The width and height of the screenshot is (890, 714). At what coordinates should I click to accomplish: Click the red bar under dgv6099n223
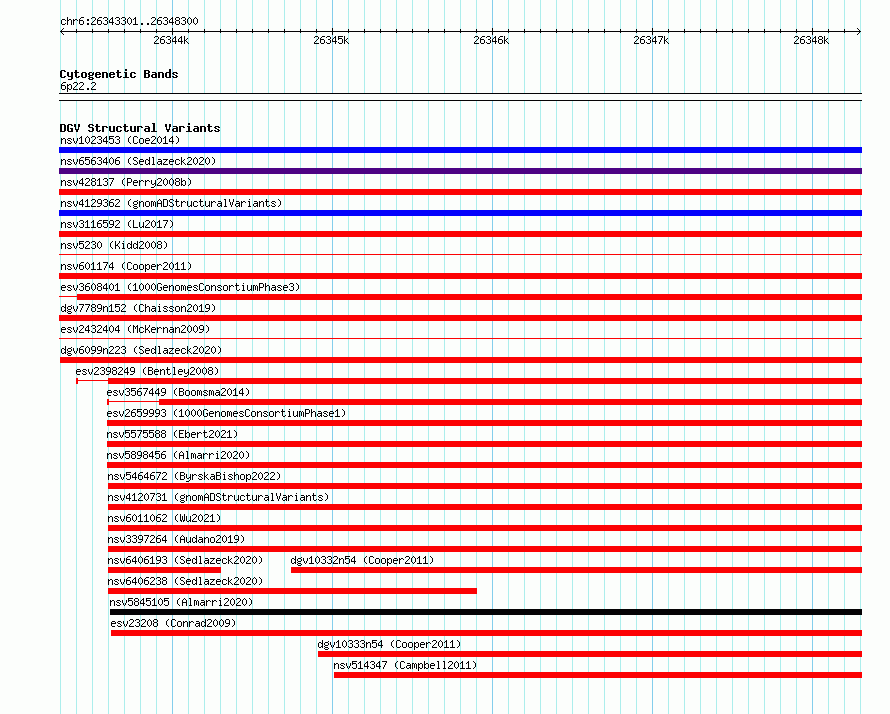tap(460, 360)
